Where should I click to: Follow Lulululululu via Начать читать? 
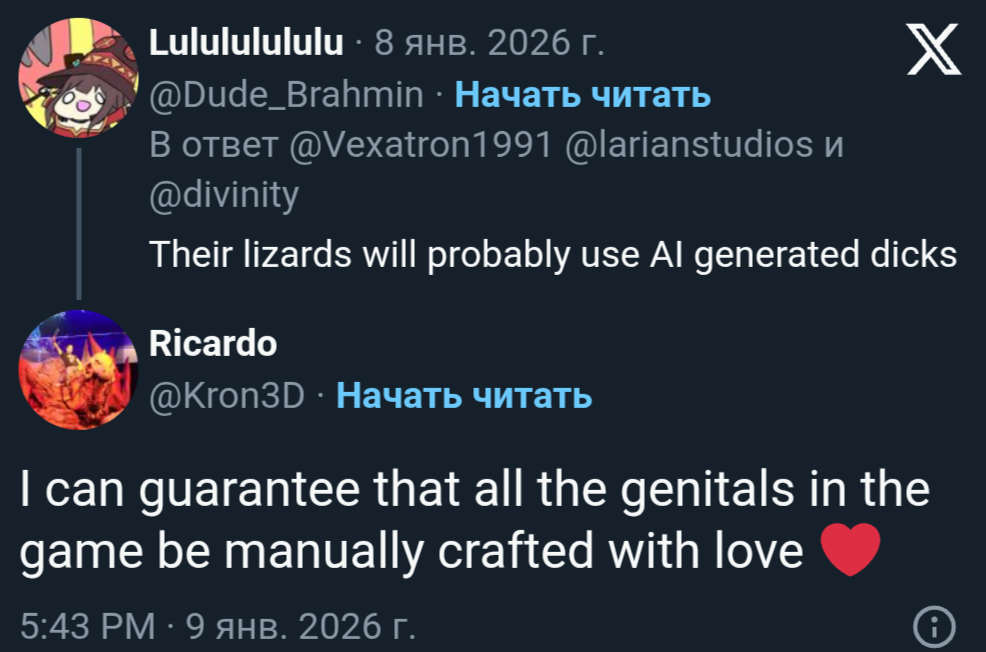click(x=583, y=95)
